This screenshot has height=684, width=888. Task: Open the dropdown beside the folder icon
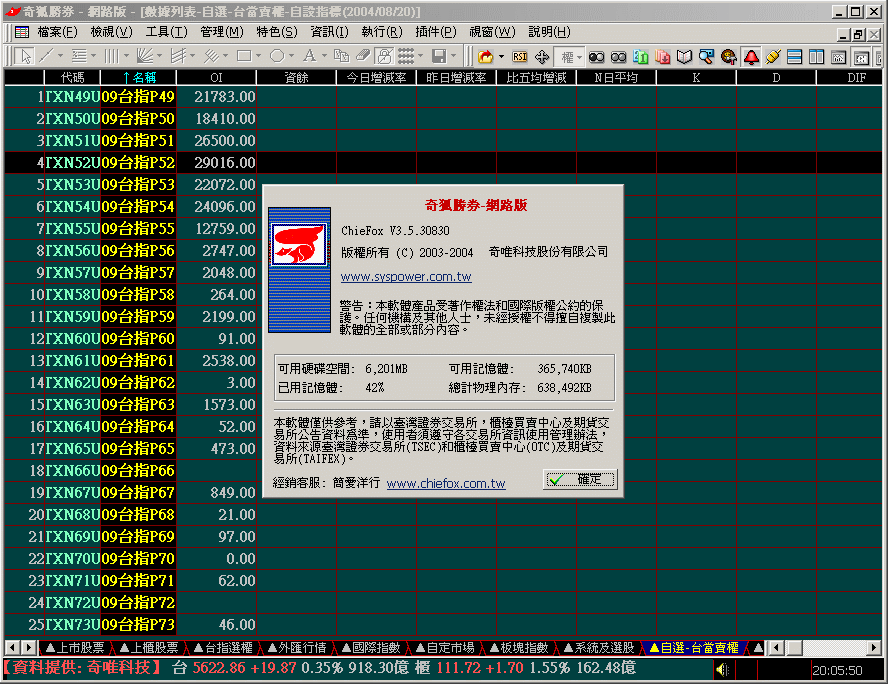coord(500,56)
